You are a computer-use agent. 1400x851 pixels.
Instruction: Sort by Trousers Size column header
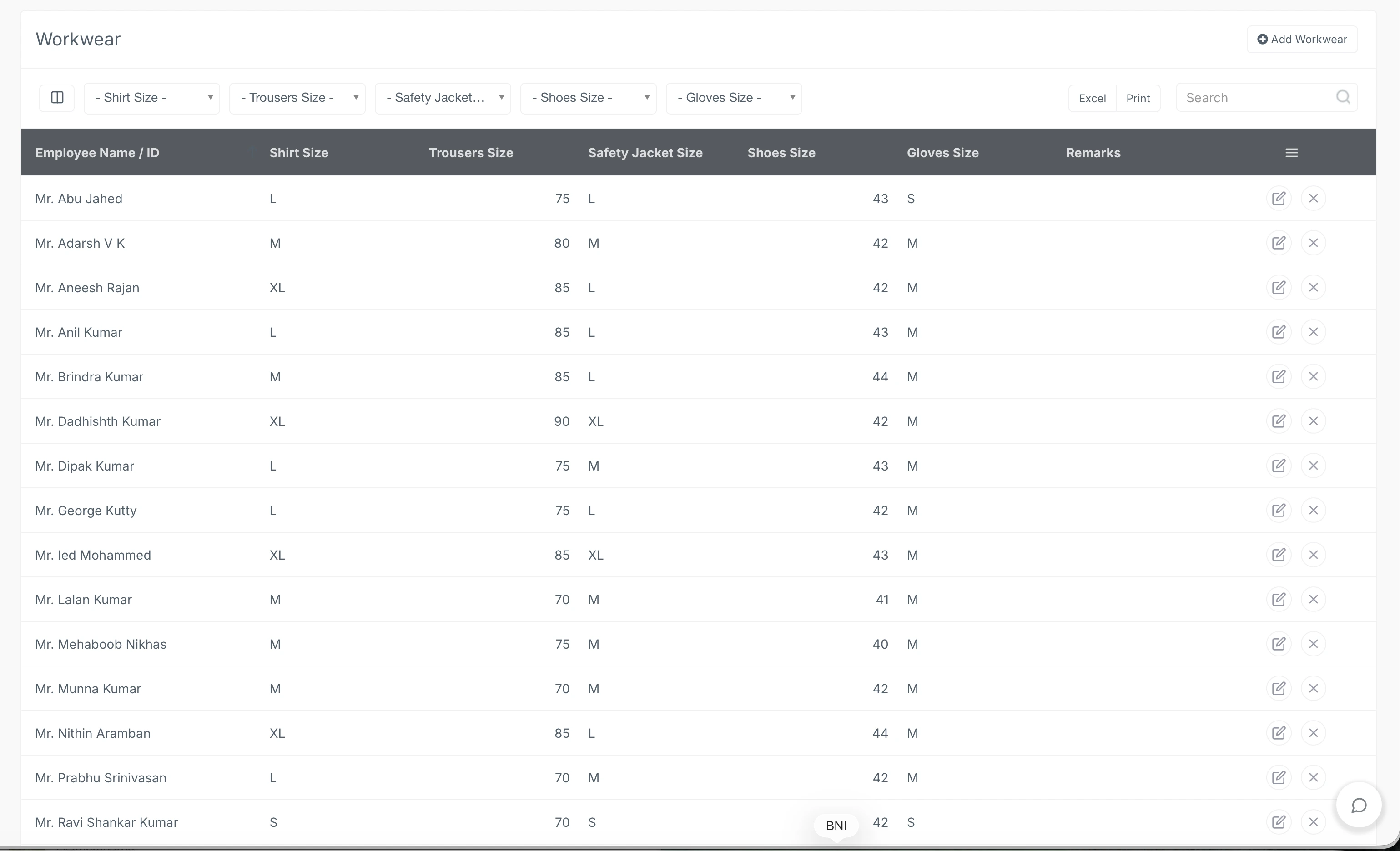coord(471,153)
